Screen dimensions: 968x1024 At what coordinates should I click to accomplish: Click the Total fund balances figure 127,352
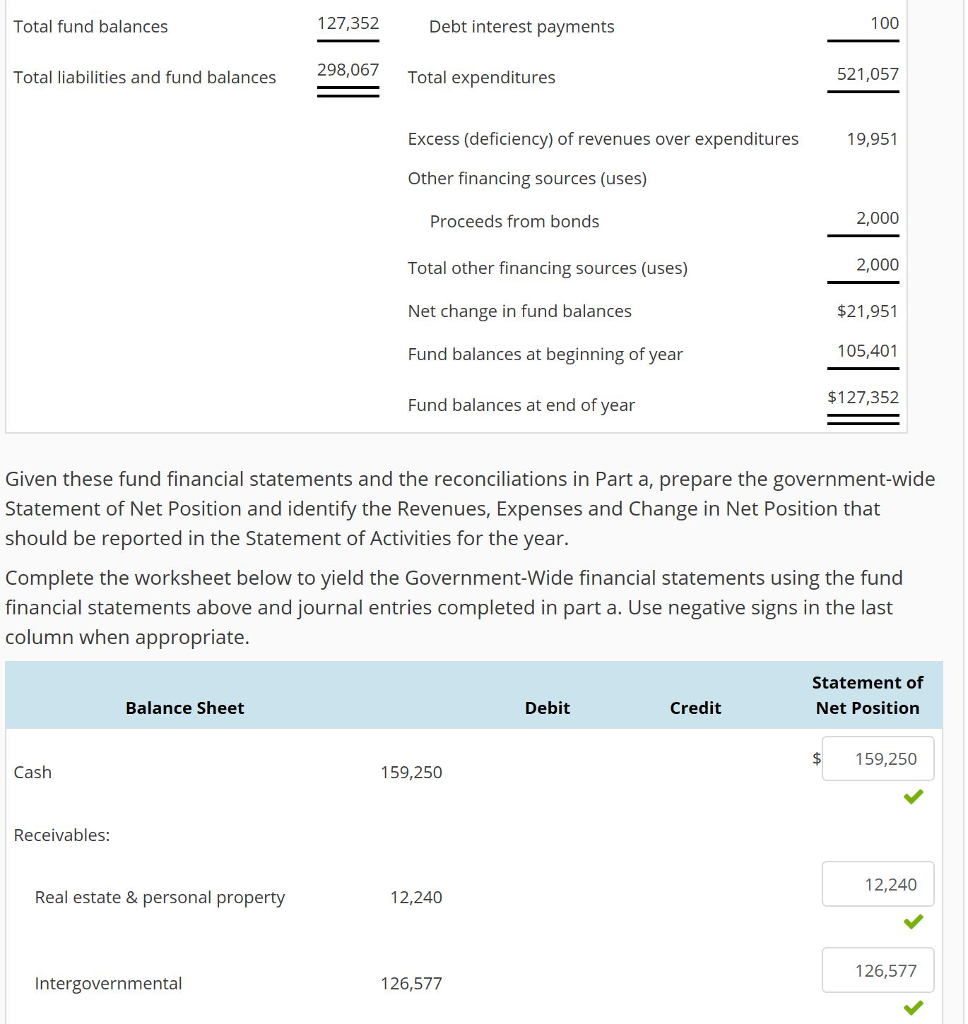tap(348, 23)
